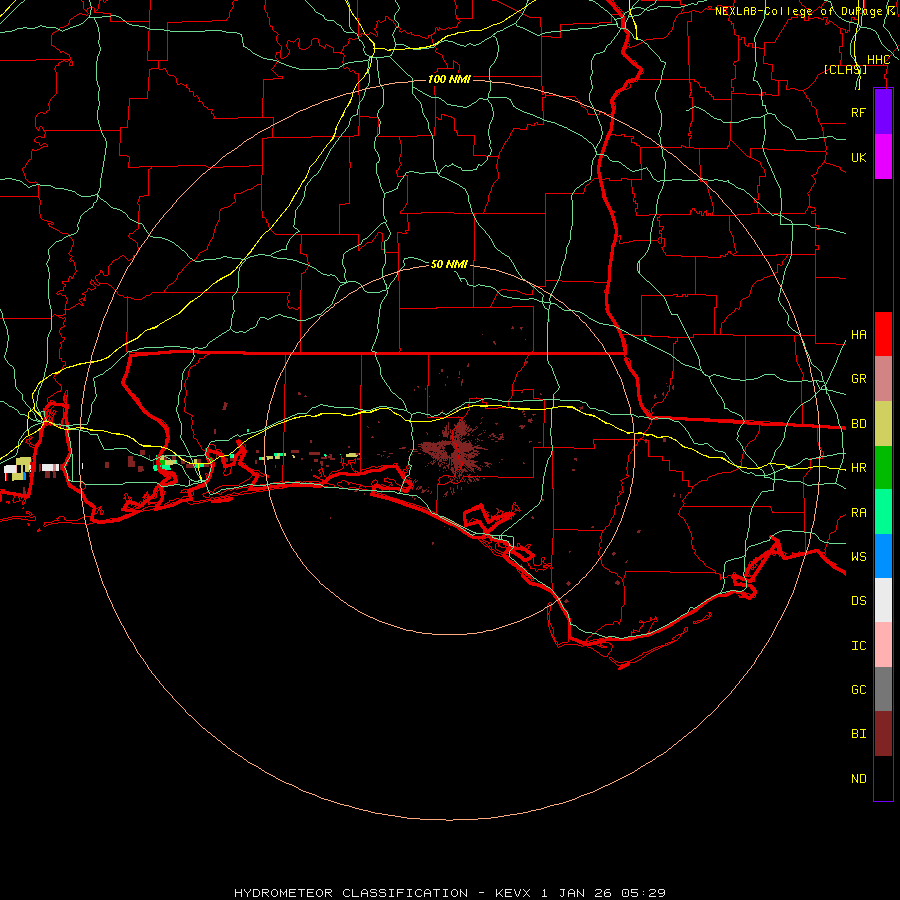
Task: Click the GR legend label
Action: [x=858, y=379]
